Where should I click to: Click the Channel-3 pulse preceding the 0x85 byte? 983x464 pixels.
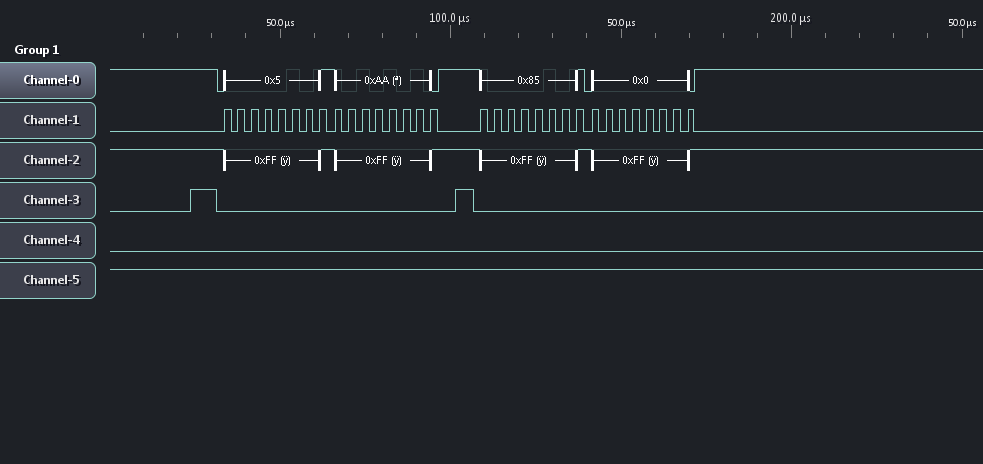(x=465, y=200)
